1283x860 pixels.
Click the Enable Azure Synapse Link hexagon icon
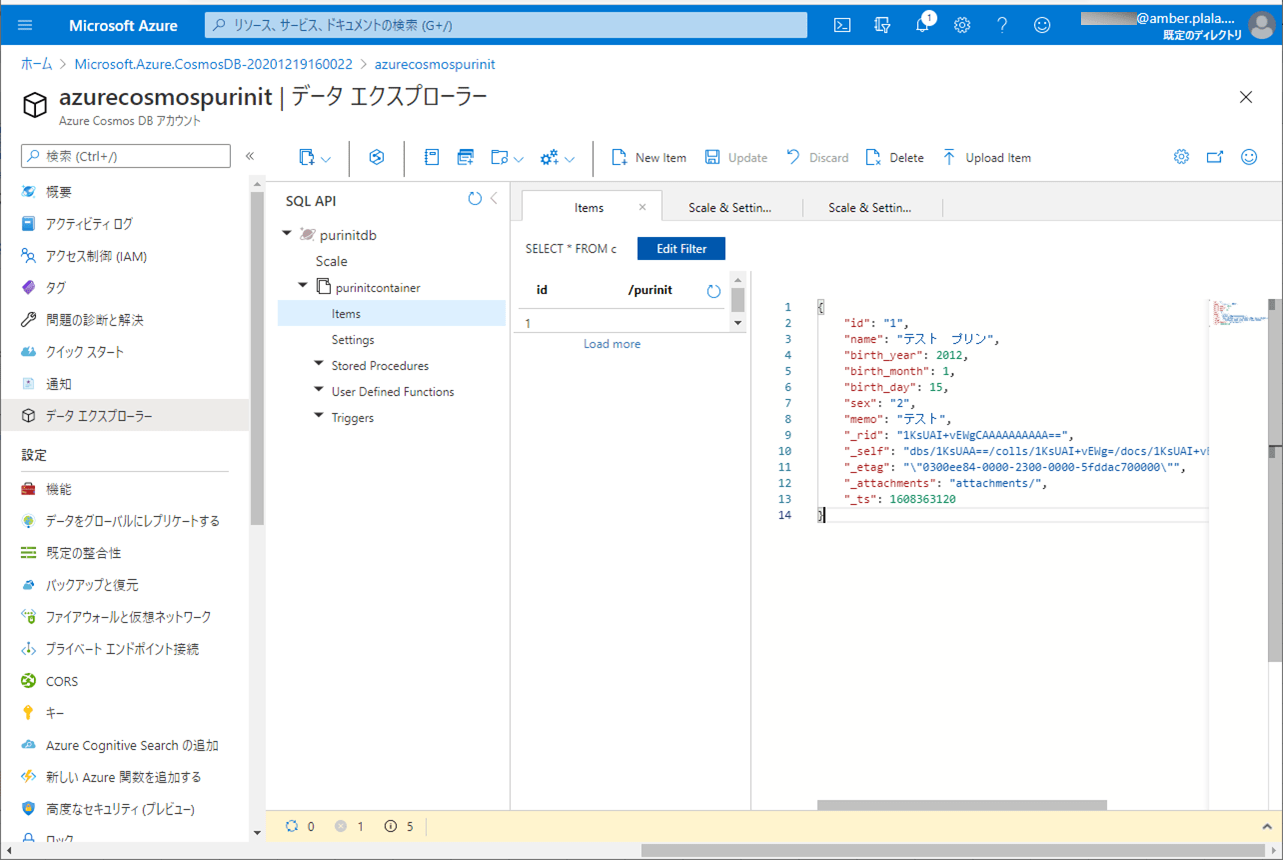click(377, 157)
